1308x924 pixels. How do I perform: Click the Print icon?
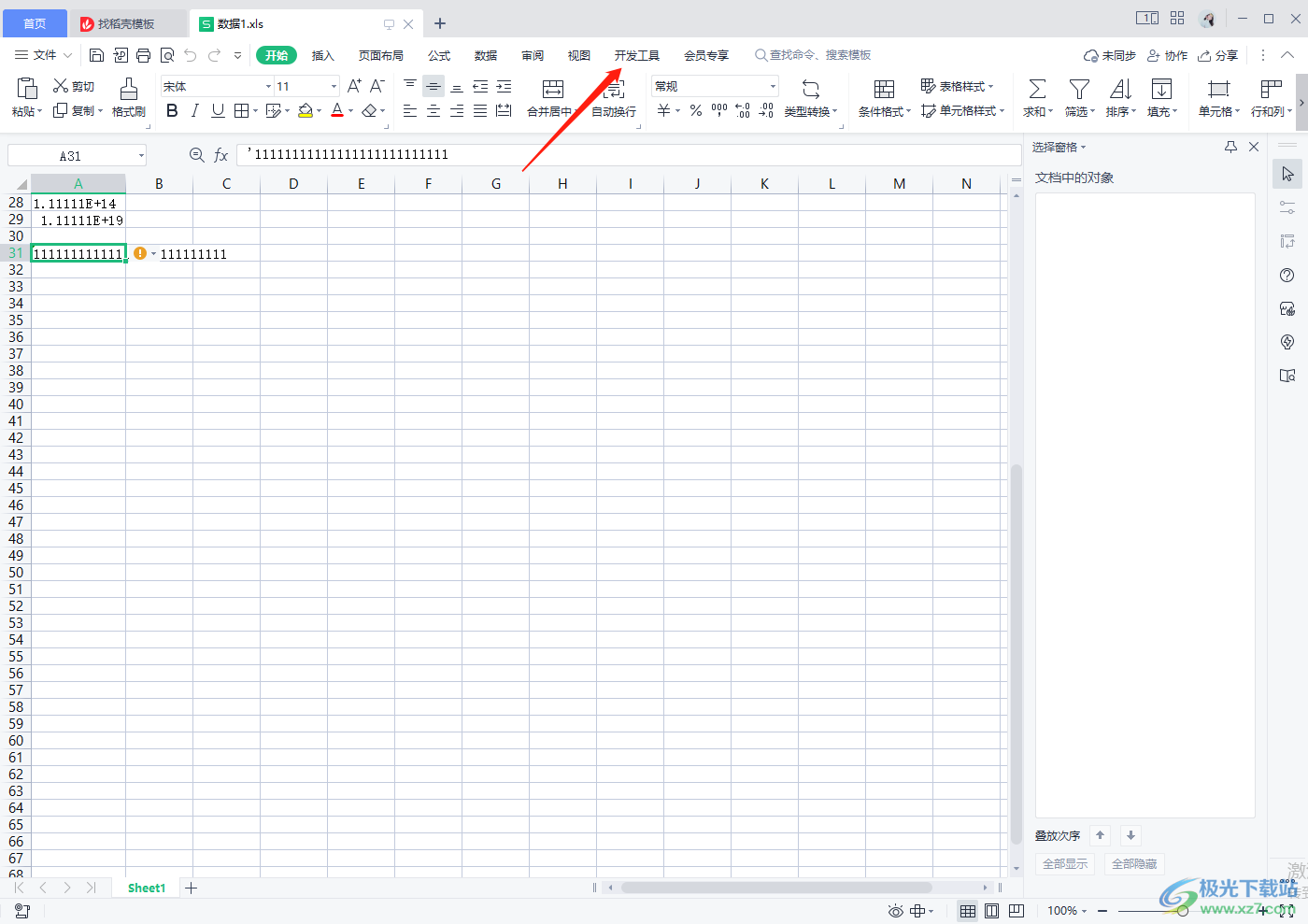[143, 55]
